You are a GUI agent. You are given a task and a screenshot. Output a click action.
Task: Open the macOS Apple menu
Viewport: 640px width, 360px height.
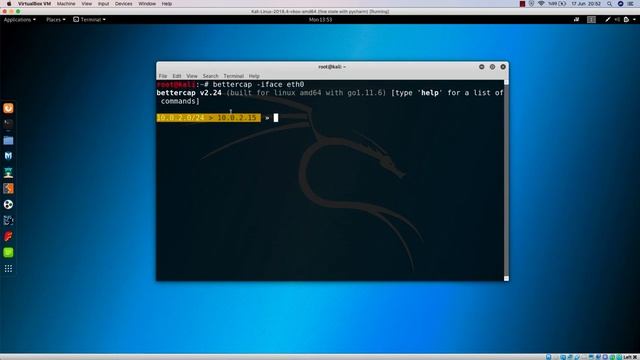pyautogui.click(x=9, y=4)
